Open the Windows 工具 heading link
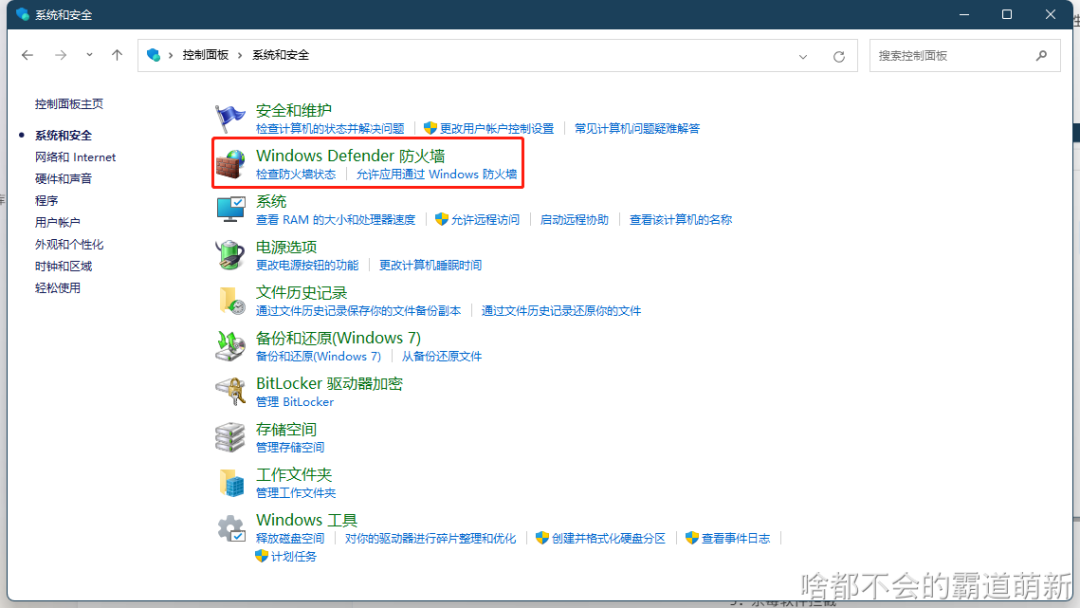The width and height of the screenshot is (1080, 608). click(x=307, y=520)
